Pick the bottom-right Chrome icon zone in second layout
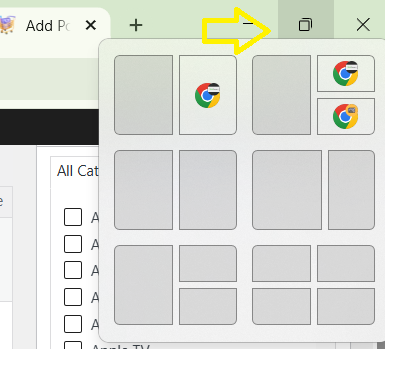 (346, 116)
